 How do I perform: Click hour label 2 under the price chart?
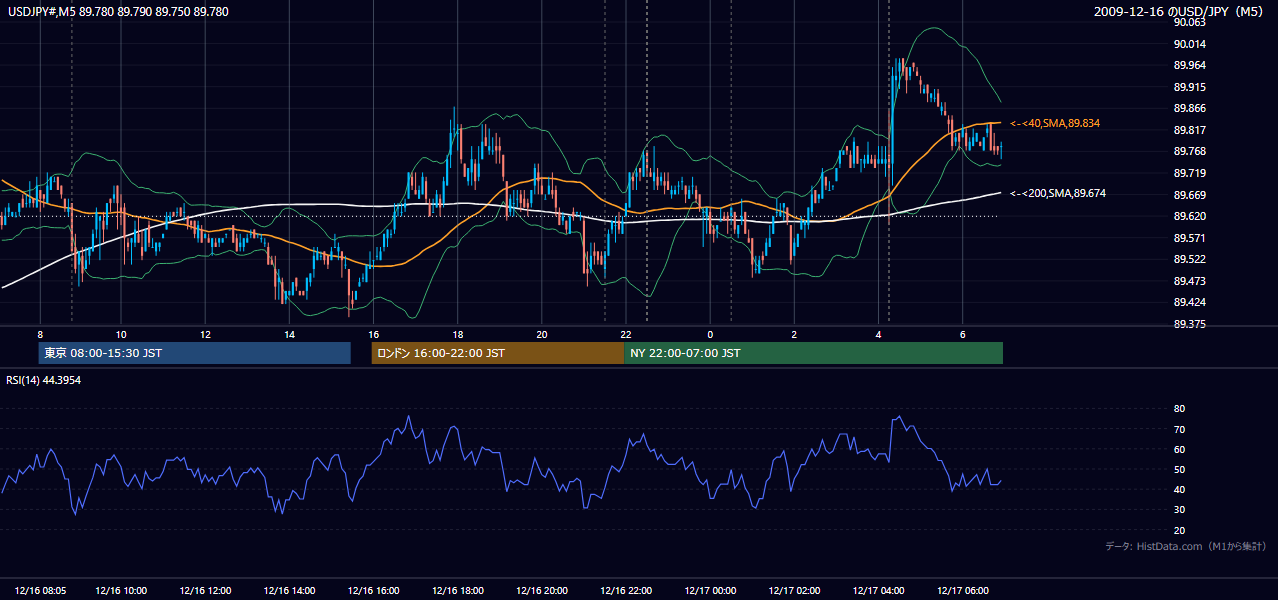click(794, 334)
